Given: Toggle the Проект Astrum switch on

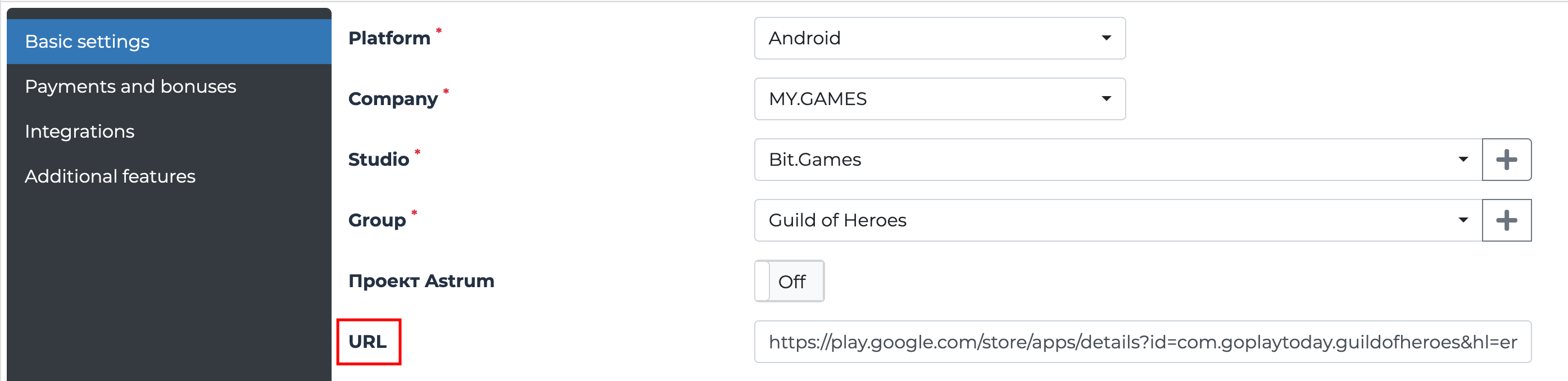Looking at the screenshot, I should coord(789,281).
